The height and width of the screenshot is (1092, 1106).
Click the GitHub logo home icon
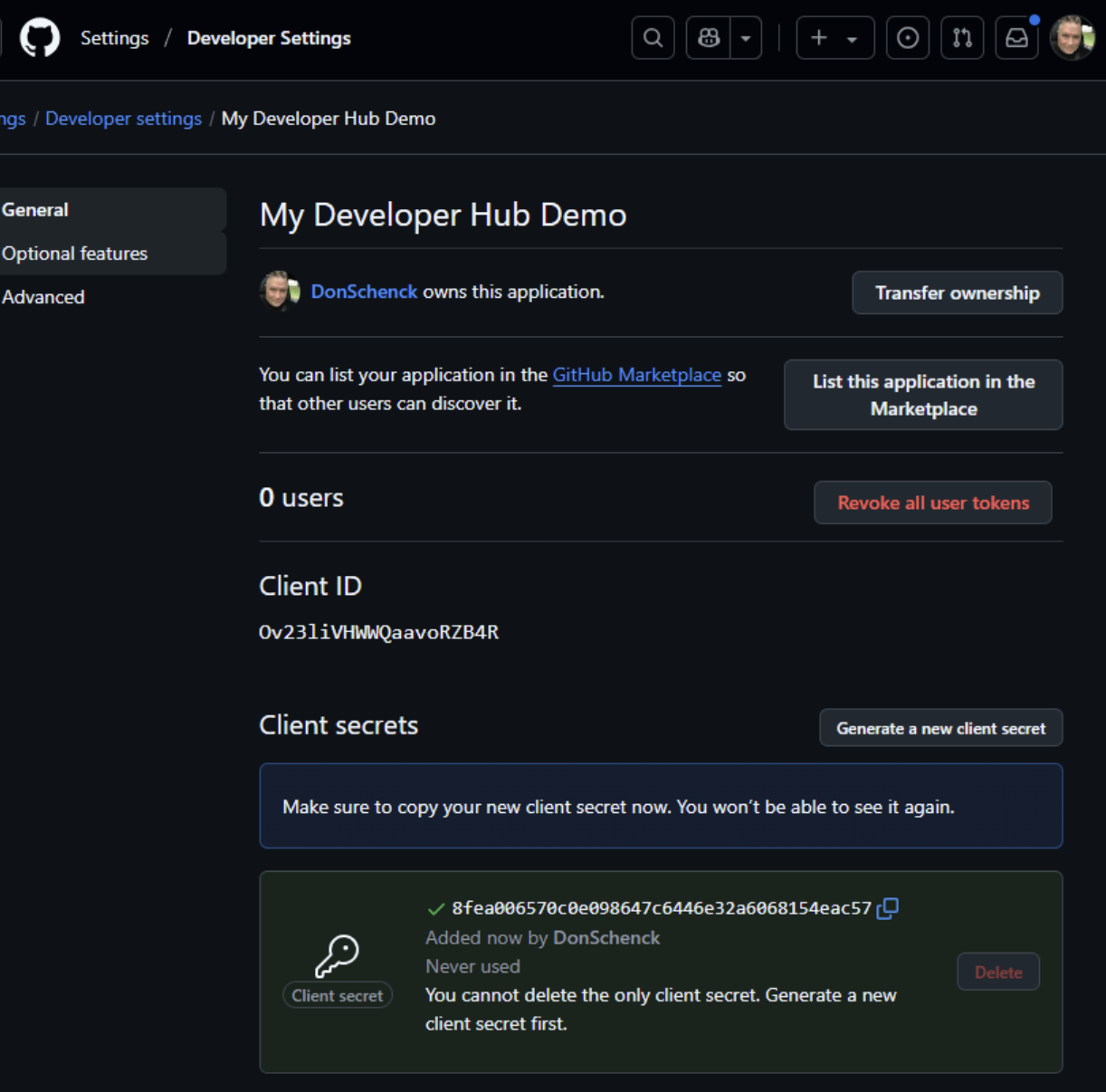[x=40, y=38]
